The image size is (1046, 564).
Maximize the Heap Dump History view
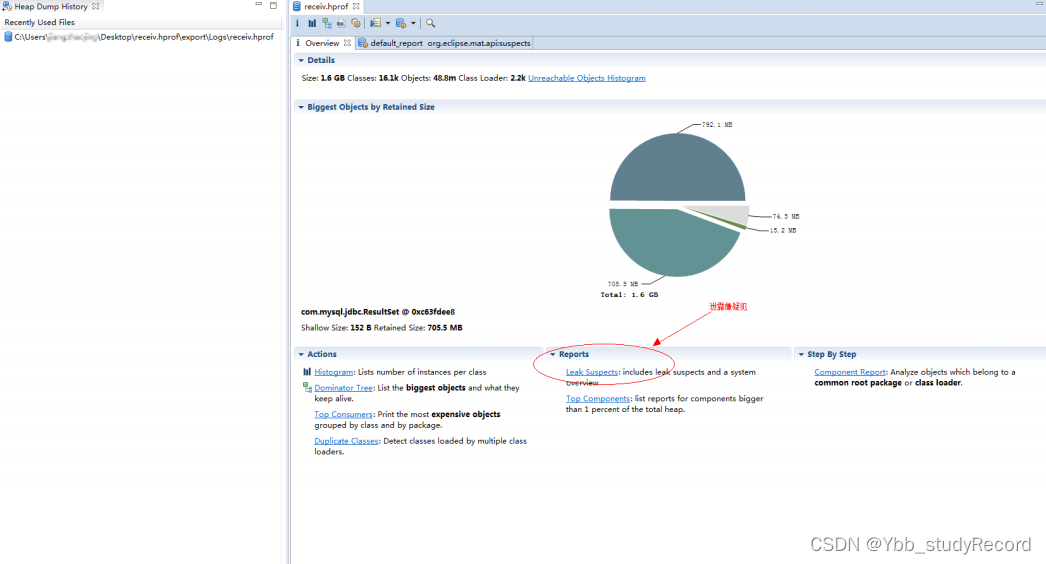point(274,5)
